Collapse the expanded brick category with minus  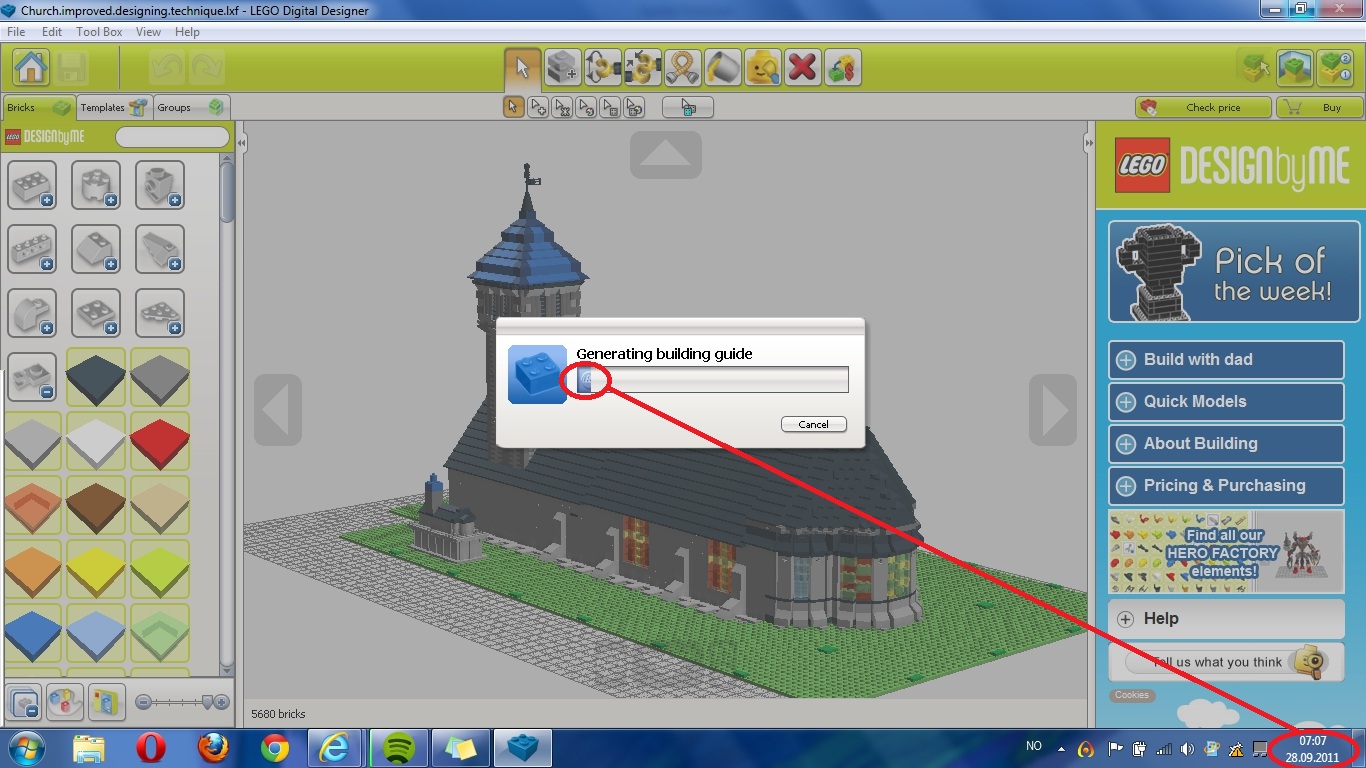(x=32, y=377)
